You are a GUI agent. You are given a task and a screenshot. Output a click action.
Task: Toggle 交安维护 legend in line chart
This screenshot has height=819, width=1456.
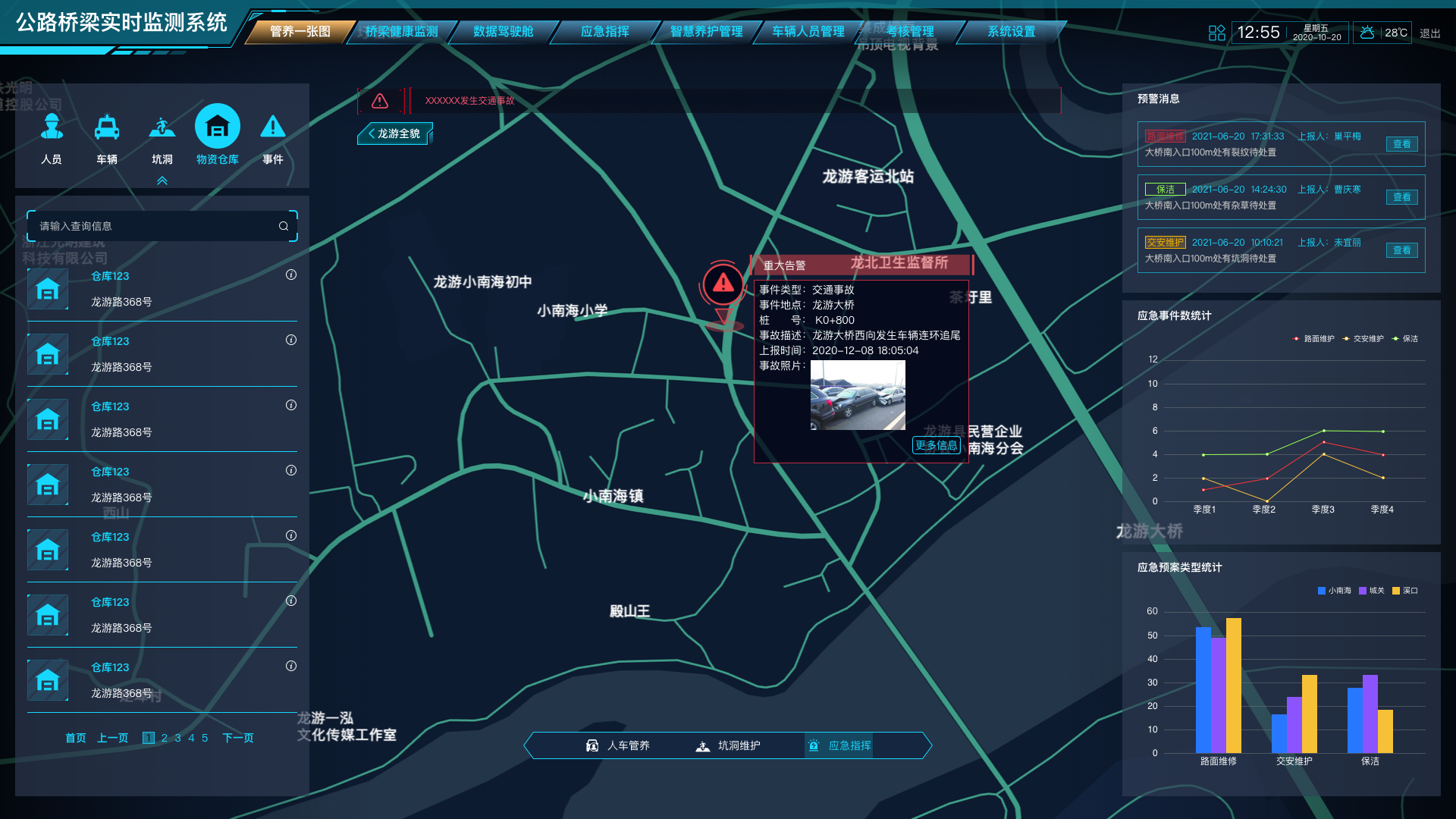click(x=1363, y=339)
